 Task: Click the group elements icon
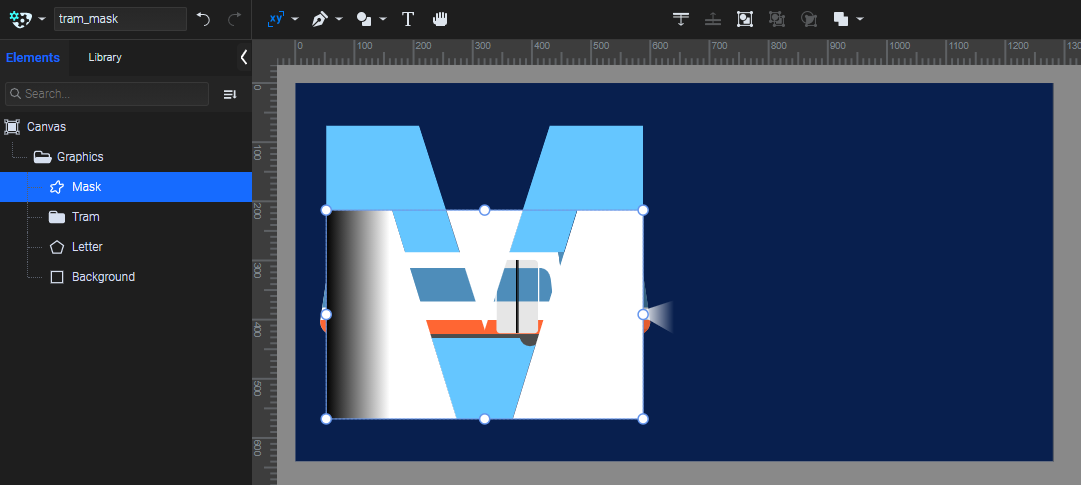(745, 19)
